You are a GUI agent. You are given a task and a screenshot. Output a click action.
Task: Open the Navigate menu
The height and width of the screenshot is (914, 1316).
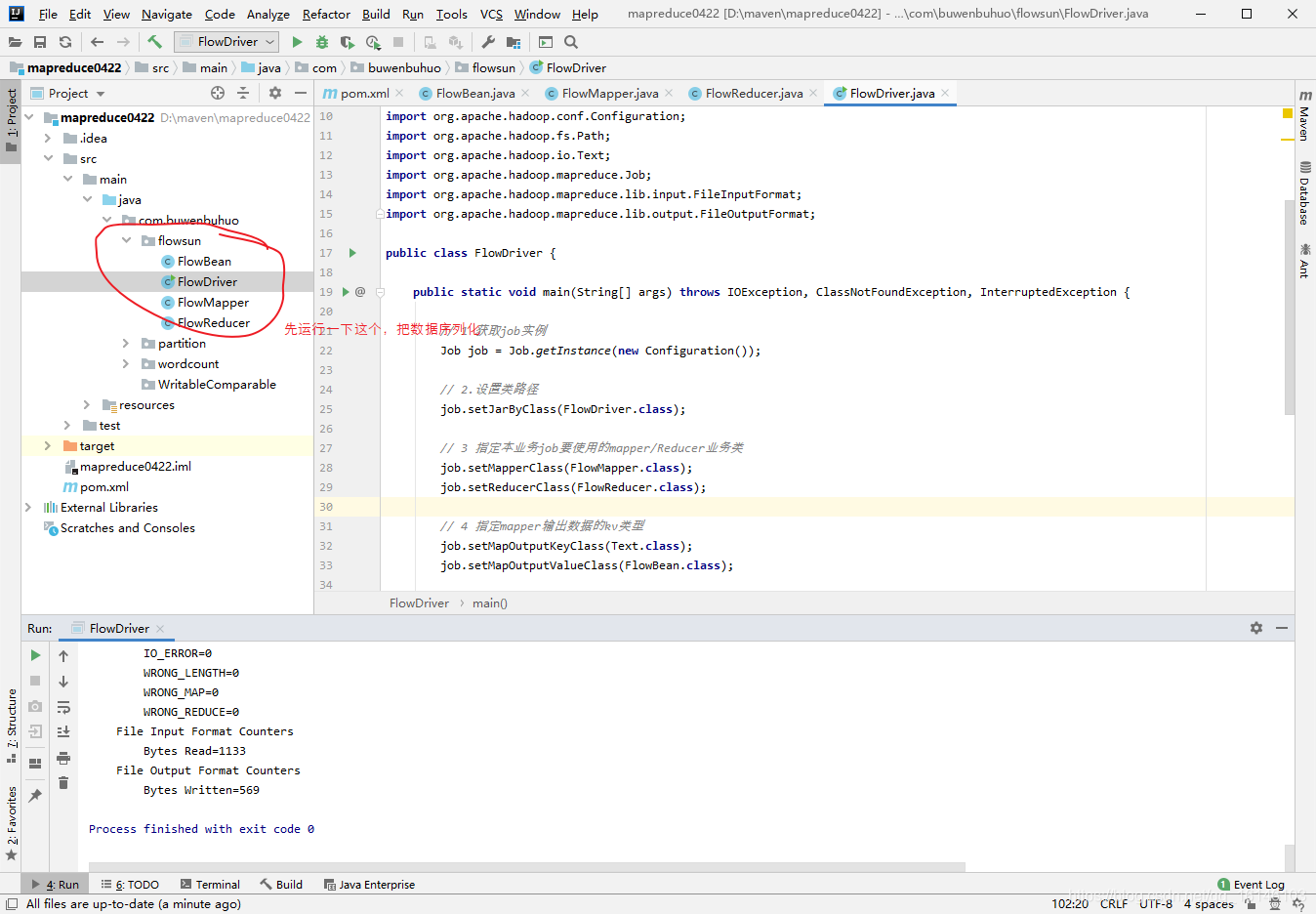pos(167,14)
